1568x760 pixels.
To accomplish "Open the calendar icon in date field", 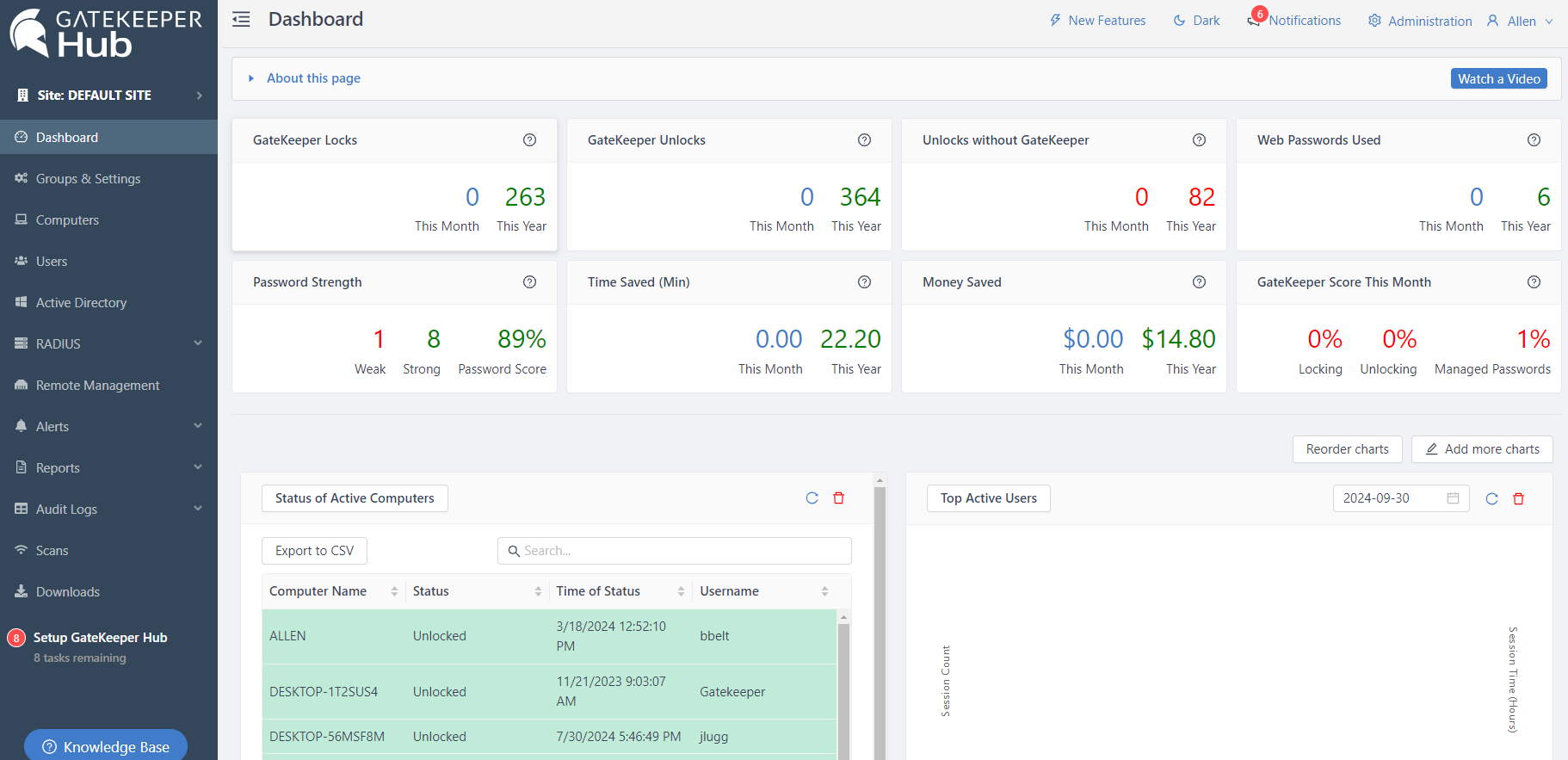I will [x=1454, y=498].
